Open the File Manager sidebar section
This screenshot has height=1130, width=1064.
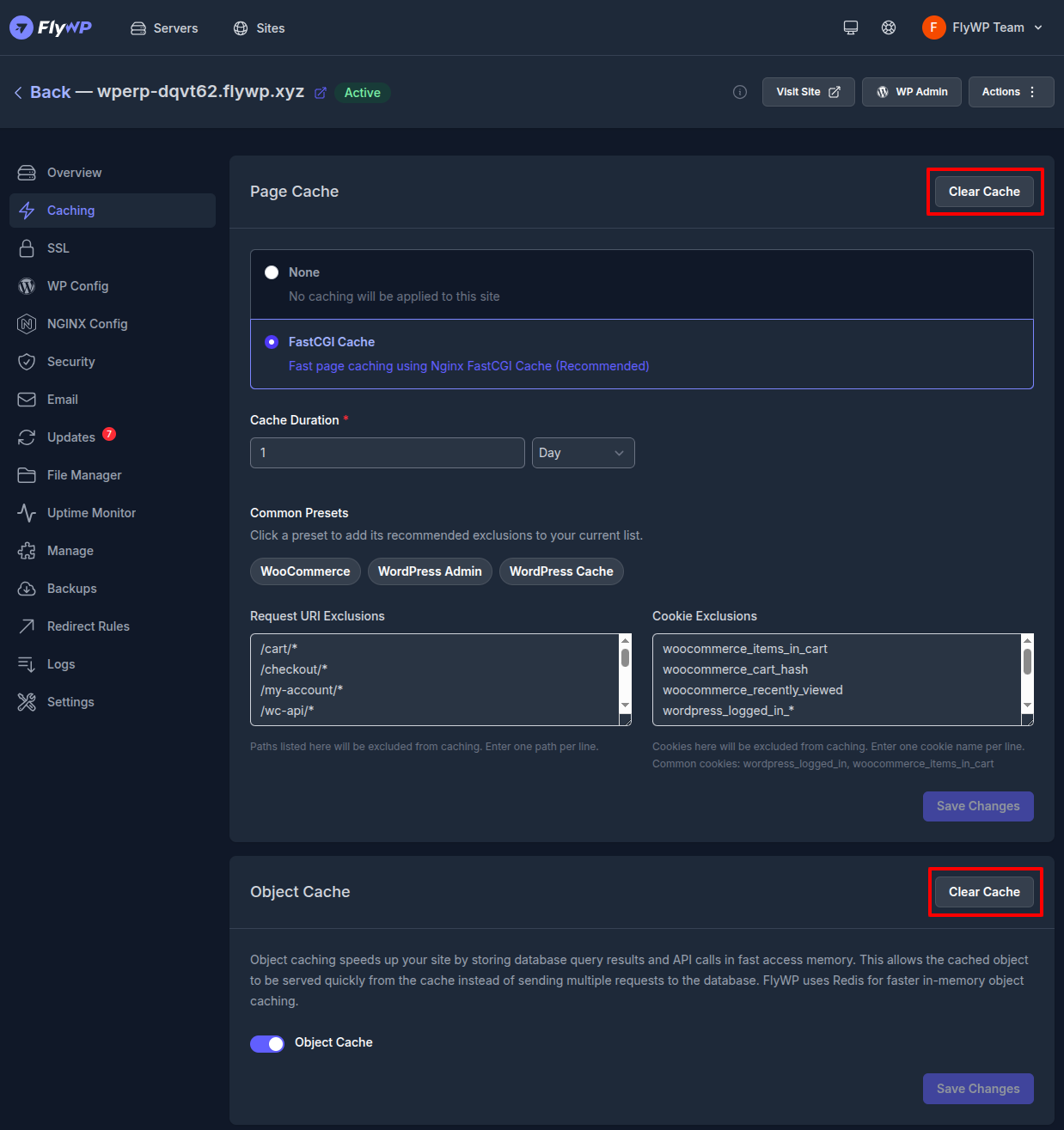113,475
